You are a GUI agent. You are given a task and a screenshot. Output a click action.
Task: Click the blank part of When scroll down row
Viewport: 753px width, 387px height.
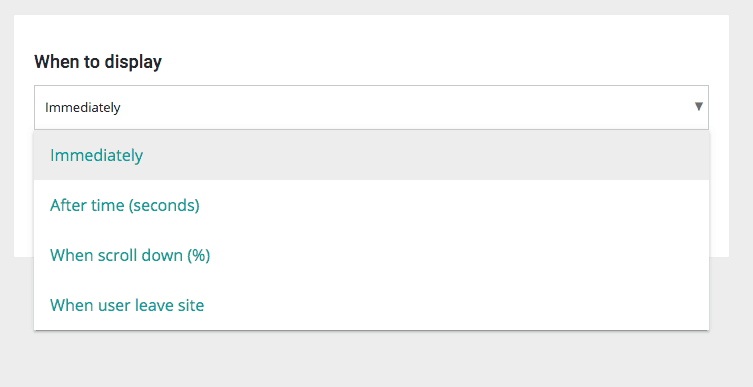point(459,255)
